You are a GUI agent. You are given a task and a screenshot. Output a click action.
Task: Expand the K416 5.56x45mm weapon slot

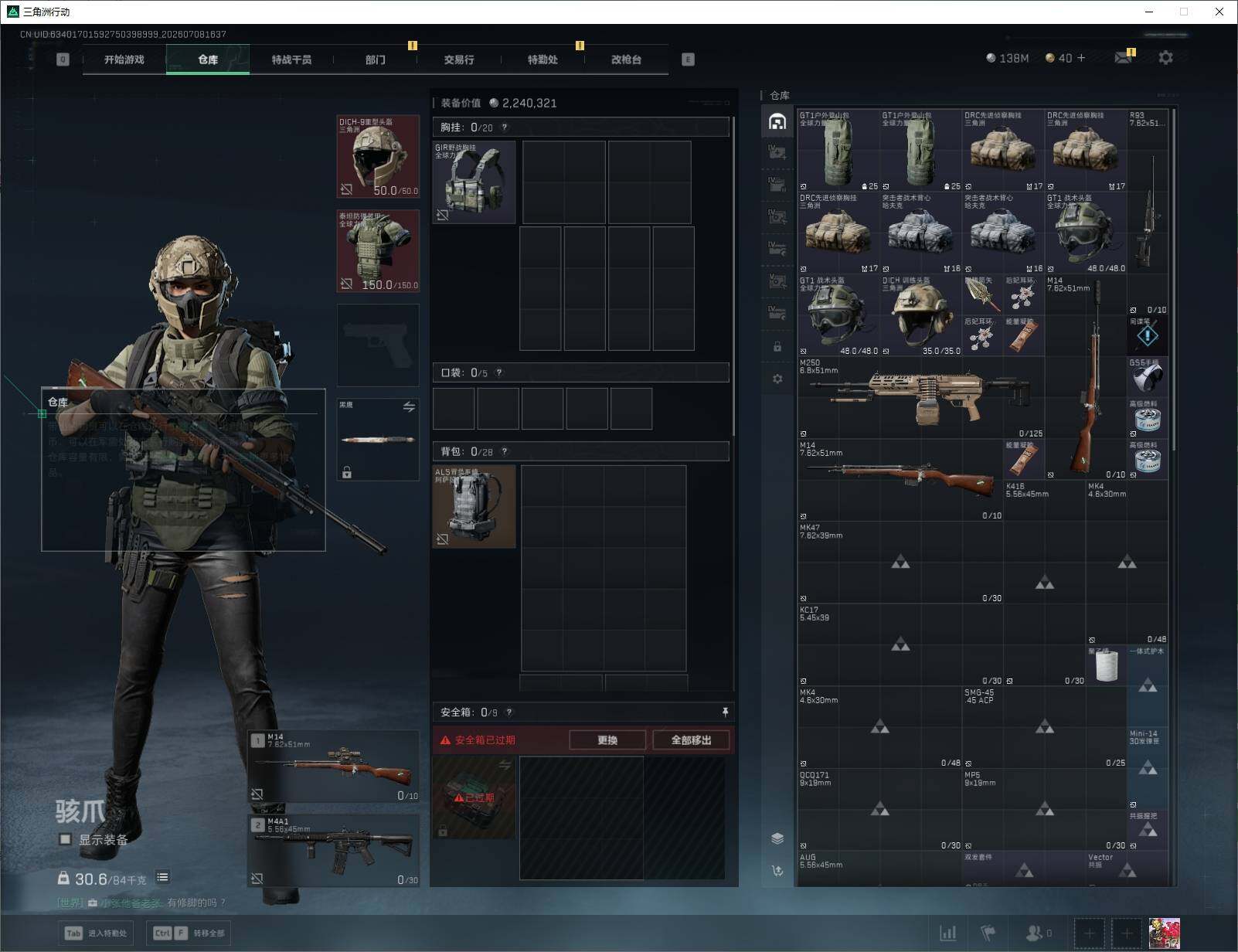click(1044, 583)
